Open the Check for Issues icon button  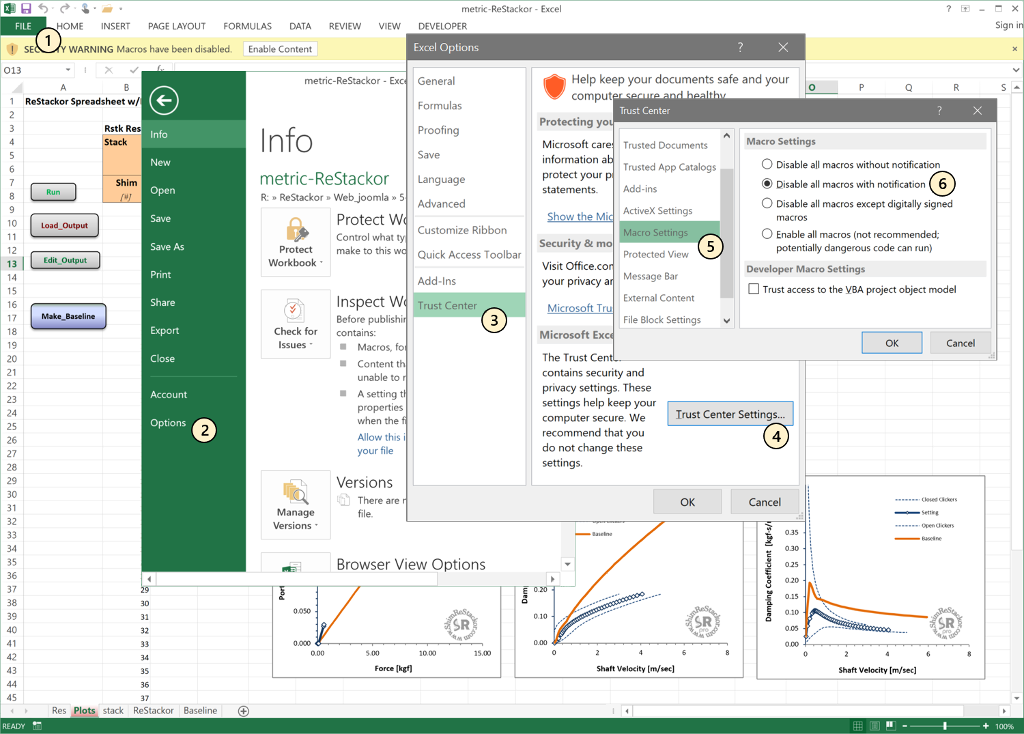(295, 324)
